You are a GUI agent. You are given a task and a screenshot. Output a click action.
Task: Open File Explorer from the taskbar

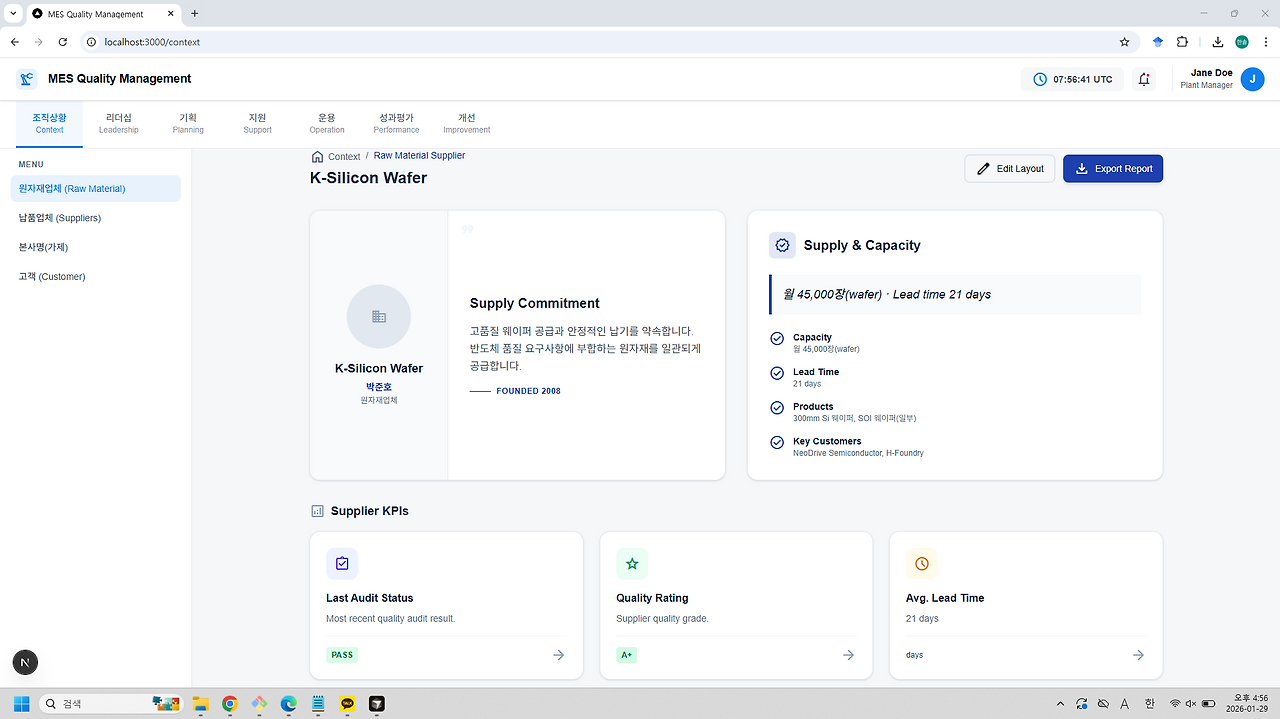(200, 704)
